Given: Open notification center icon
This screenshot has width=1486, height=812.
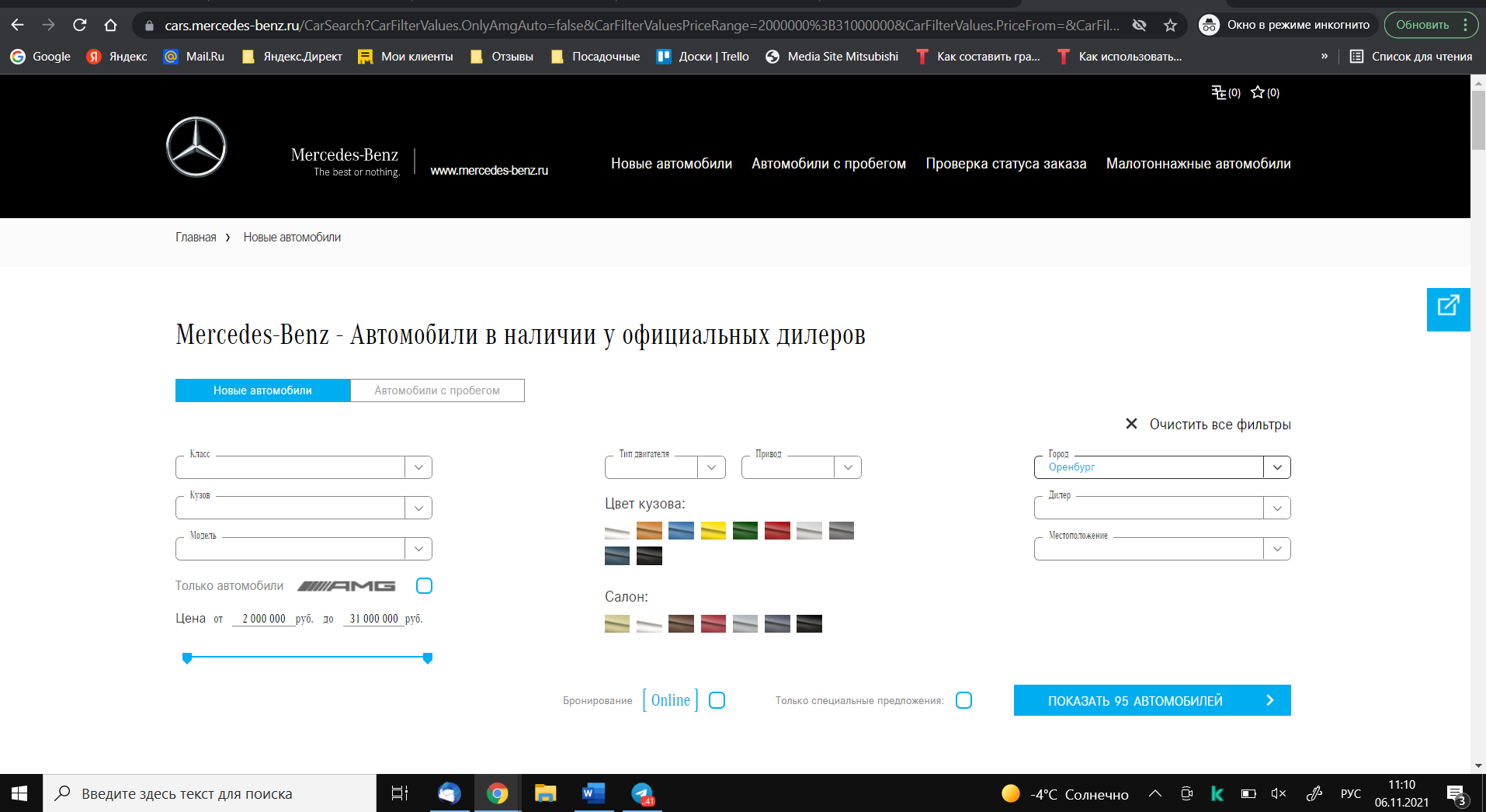Looking at the screenshot, I should click(1456, 793).
